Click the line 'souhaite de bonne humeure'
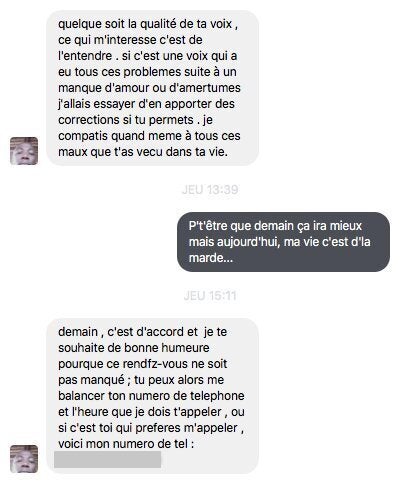 (x=134, y=348)
